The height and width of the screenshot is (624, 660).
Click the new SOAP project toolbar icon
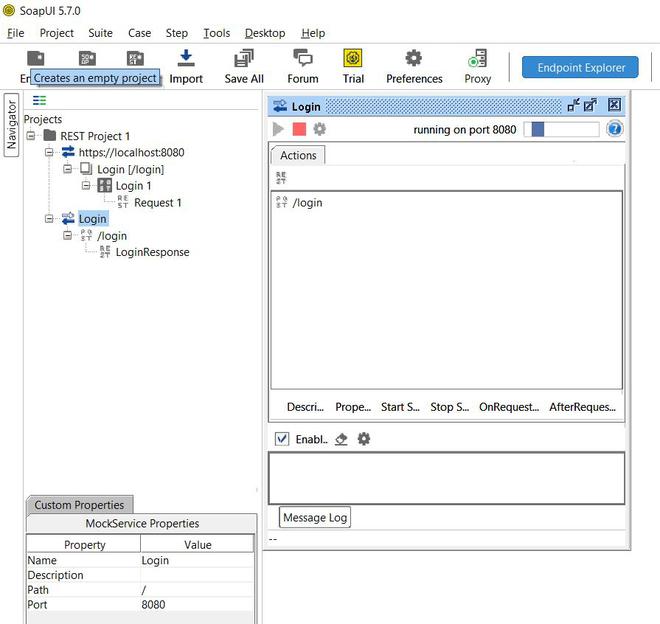point(87,58)
